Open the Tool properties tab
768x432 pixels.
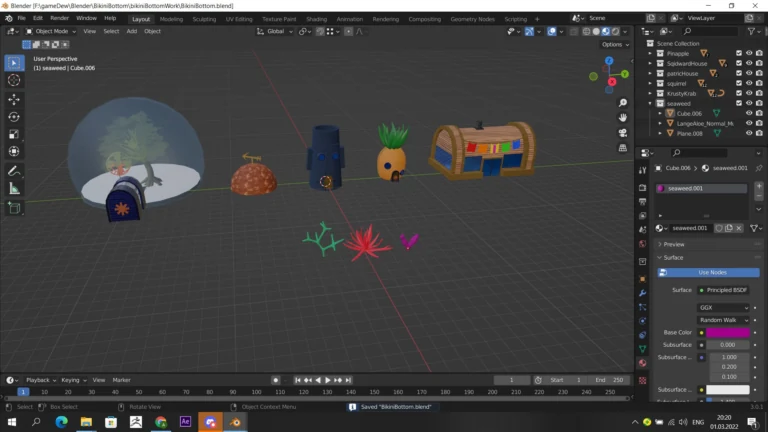[x=643, y=170]
